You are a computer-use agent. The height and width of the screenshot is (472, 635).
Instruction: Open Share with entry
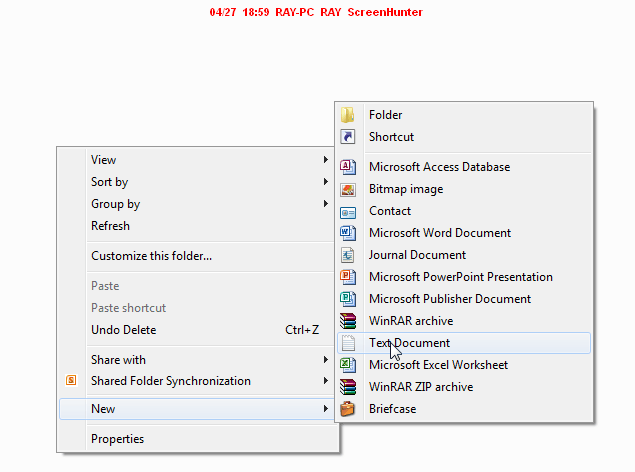pos(196,360)
